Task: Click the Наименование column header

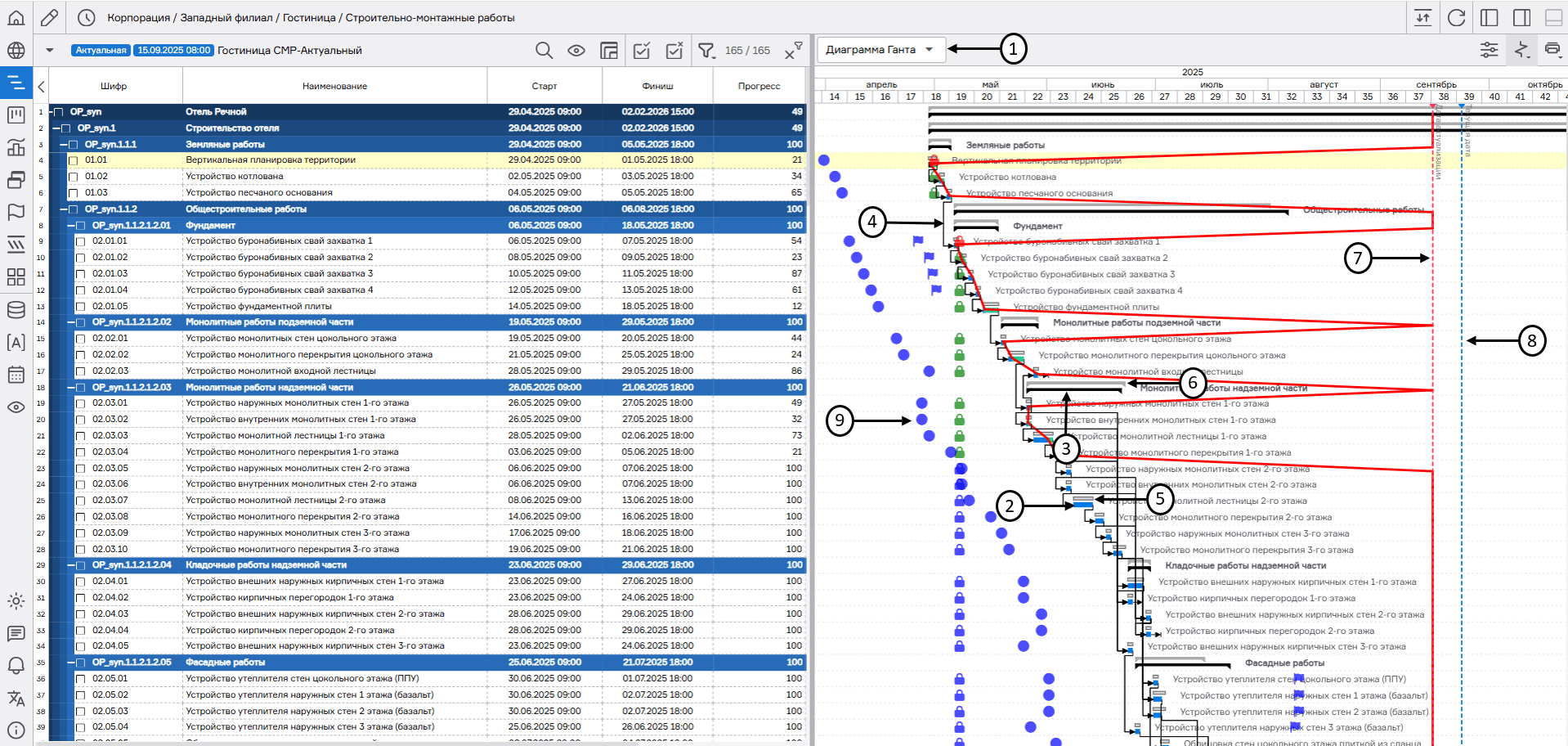Action: coord(334,86)
